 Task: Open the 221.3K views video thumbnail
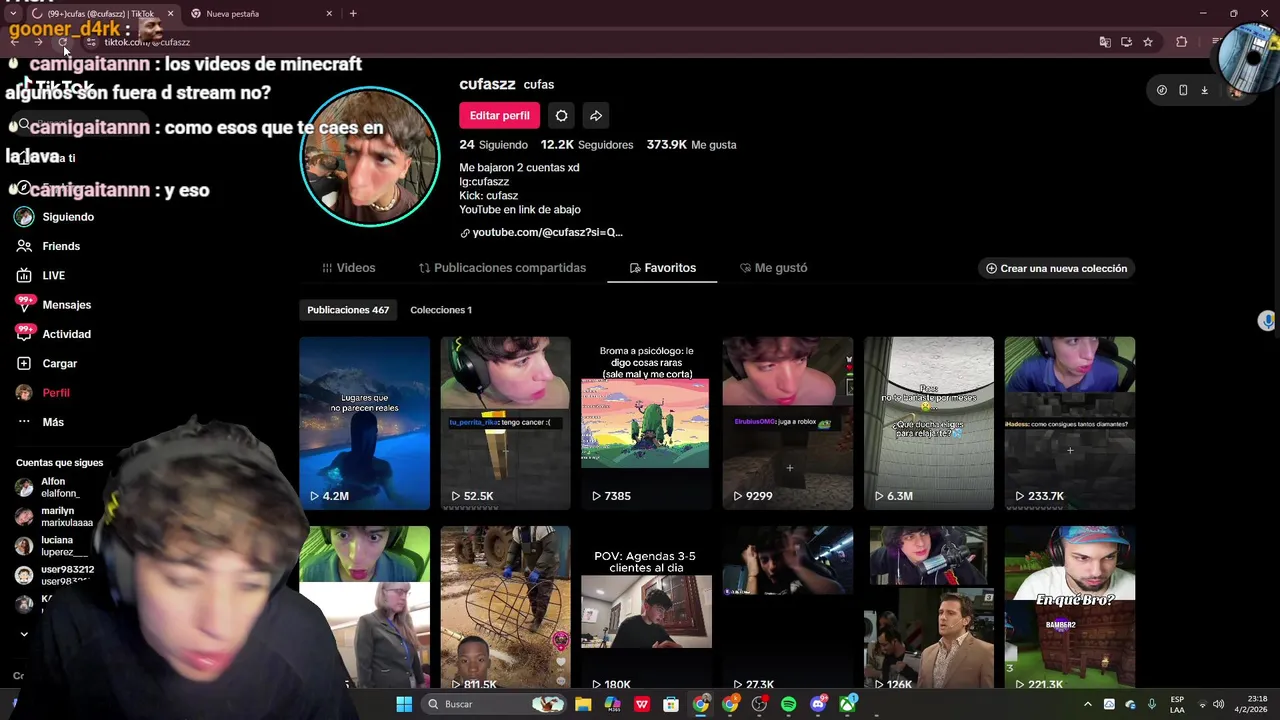(1070, 607)
